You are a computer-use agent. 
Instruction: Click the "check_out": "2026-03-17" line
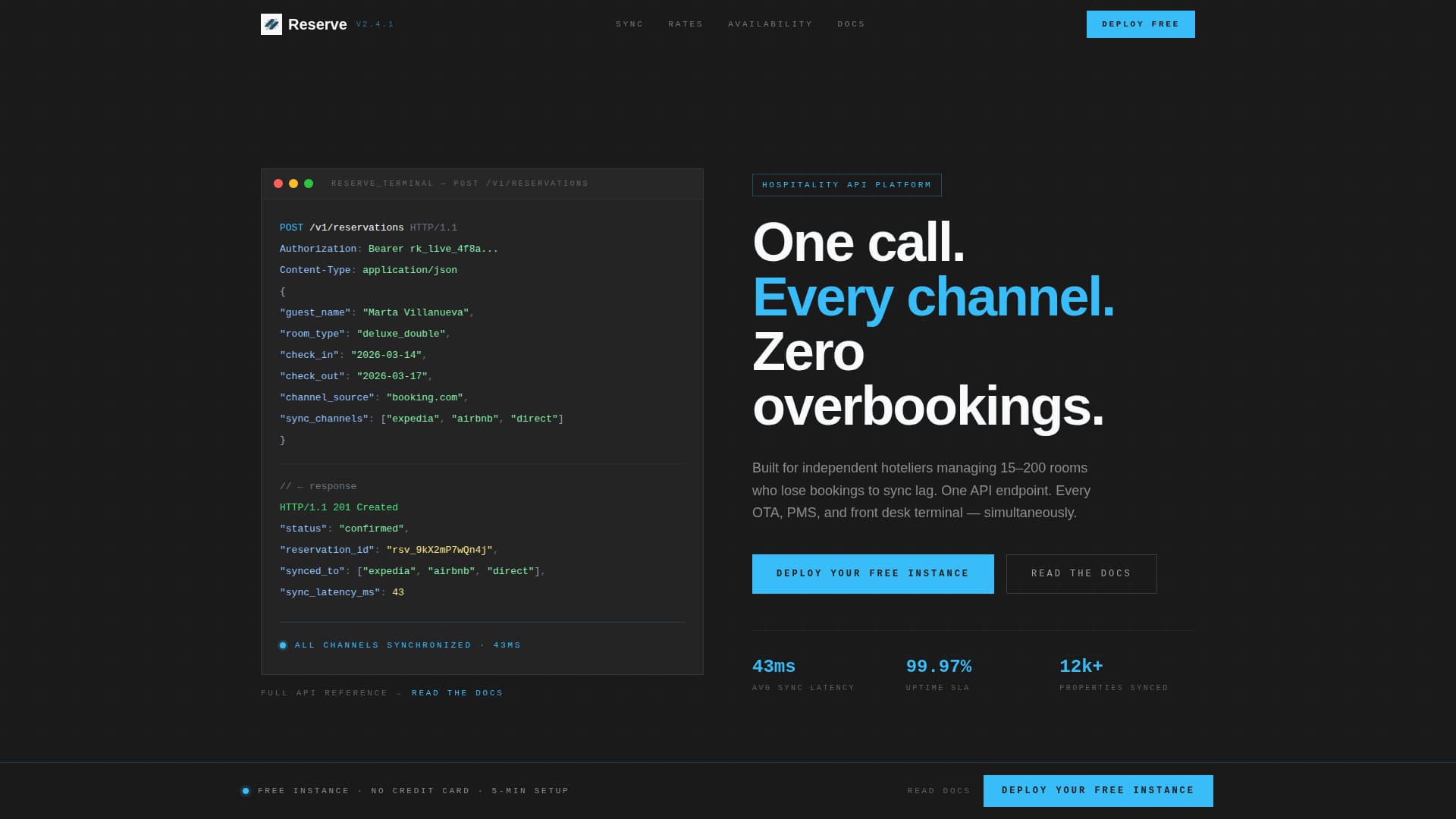(x=356, y=376)
